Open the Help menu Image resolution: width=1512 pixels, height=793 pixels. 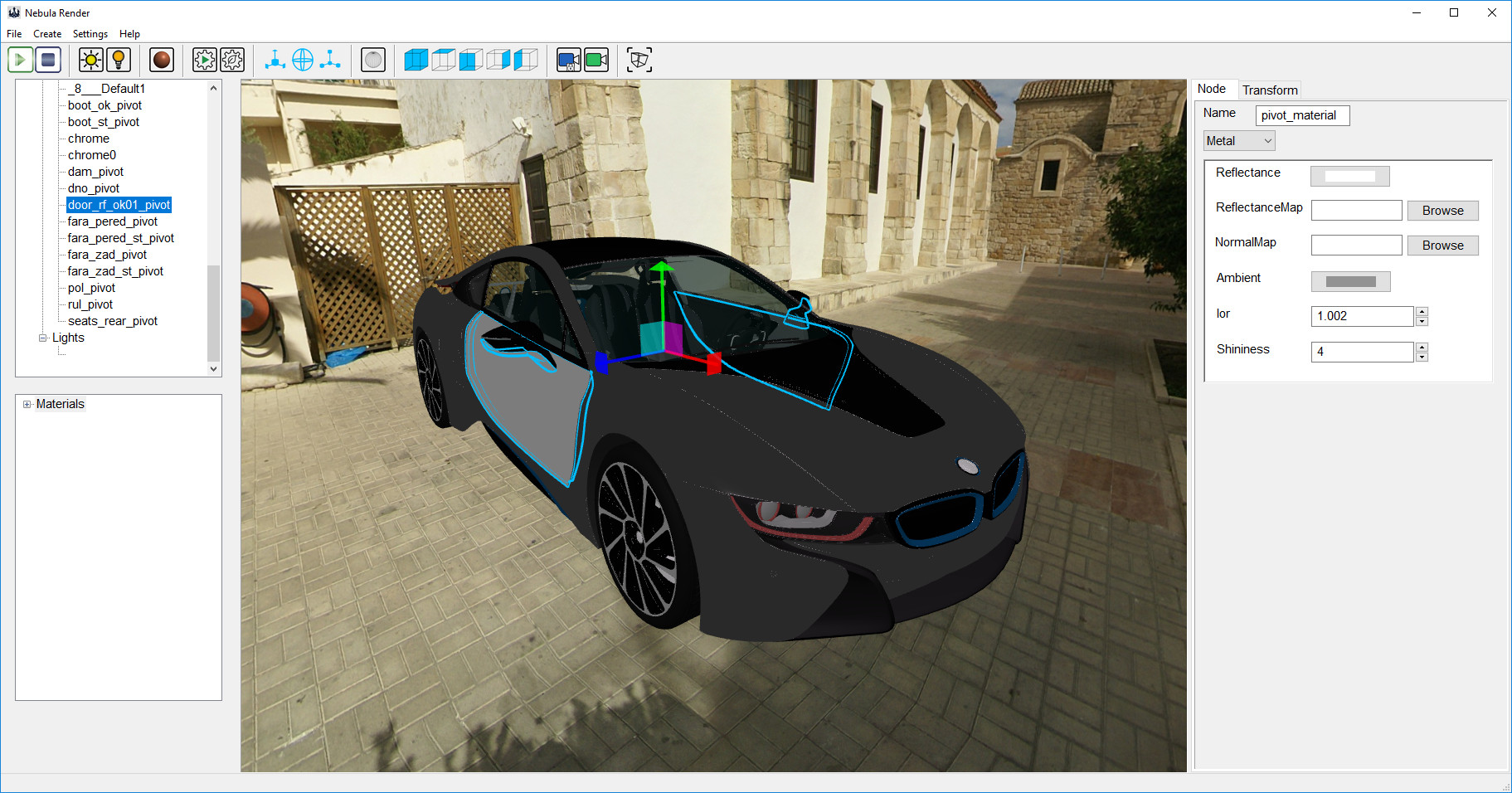pyautogui.click(x=129, y=34)
